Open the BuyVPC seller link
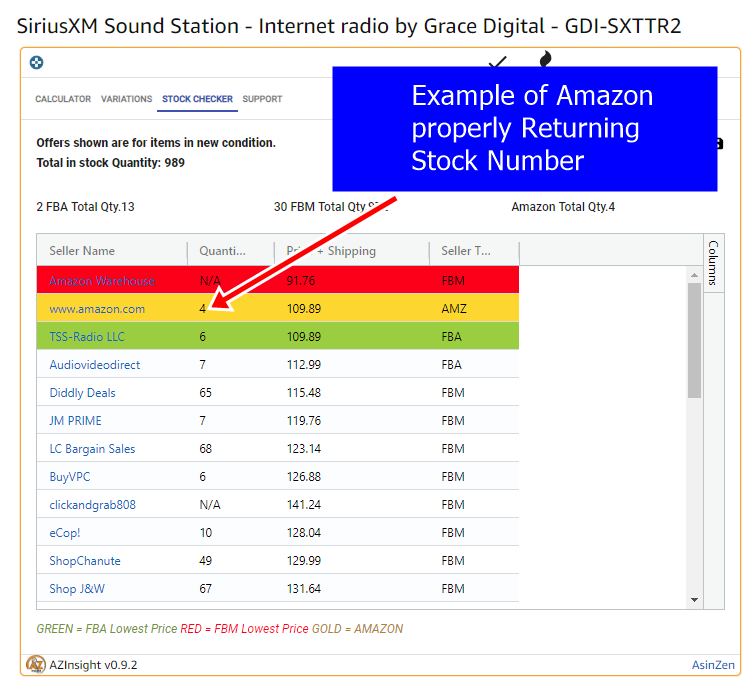The height and width of the screenshot is (677, 755). [70, 477]
